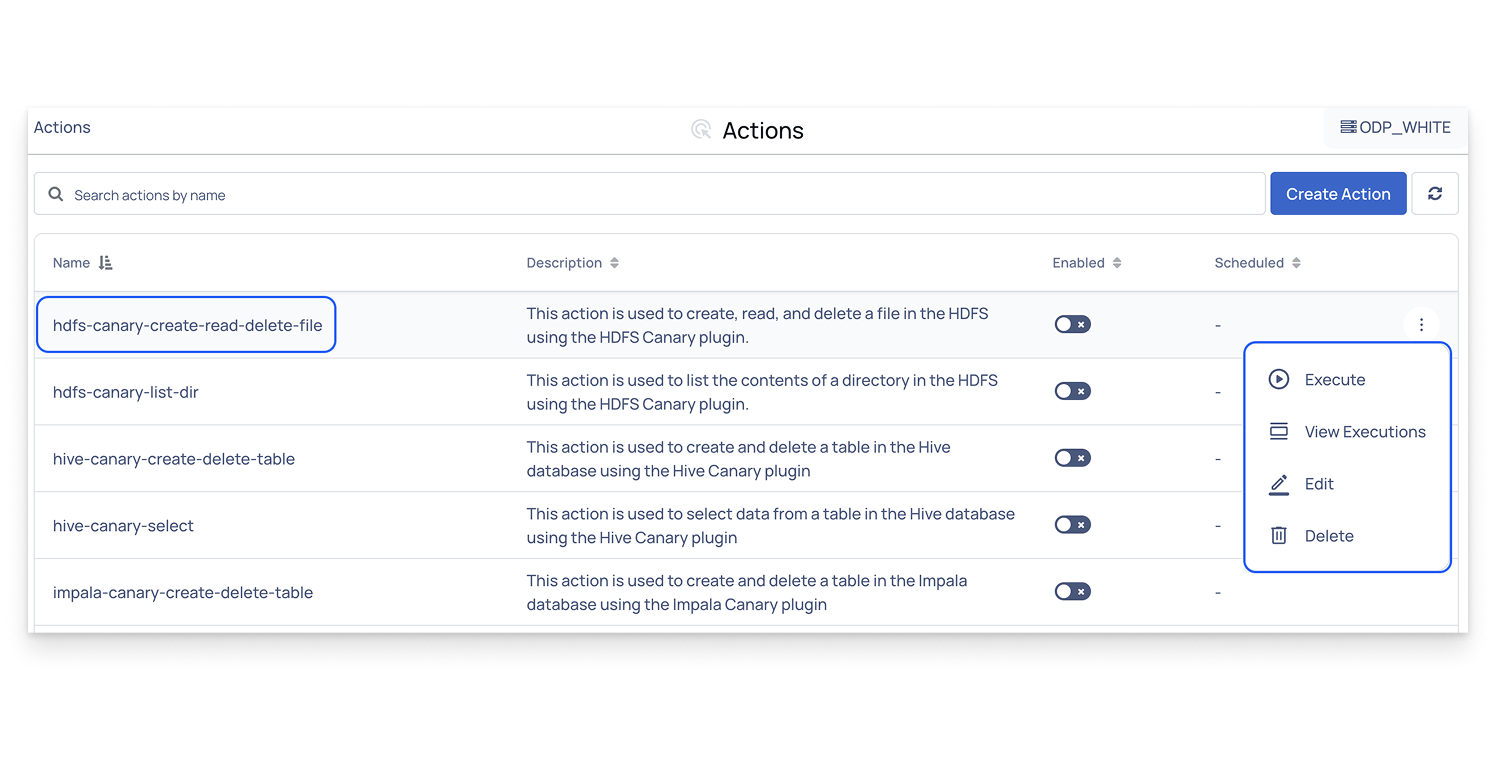Click the Execute play icon
This screenshot has height=774, width=1494.
[1278, 380]
